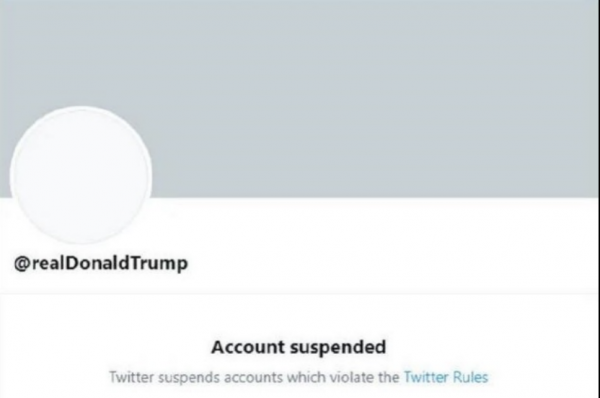Click the divider line below the handle
Viewport: 600px width, 398px height.
point(300,294)
